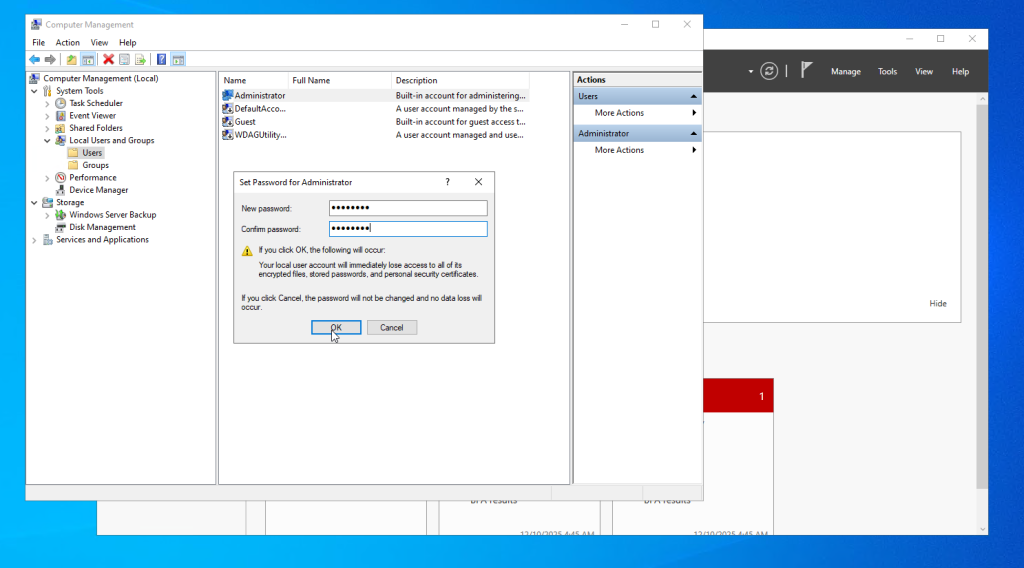Collapse the Users actions section arrow

(x=694, y=96)
